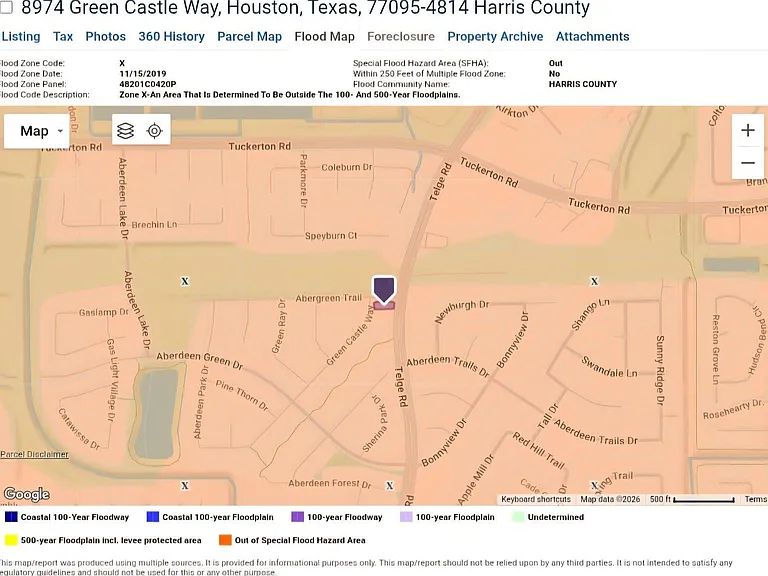This screenshot has width=768, height=576.
Task: Click the Special Flood Hazard Area value Out
Action: point(555,63)
